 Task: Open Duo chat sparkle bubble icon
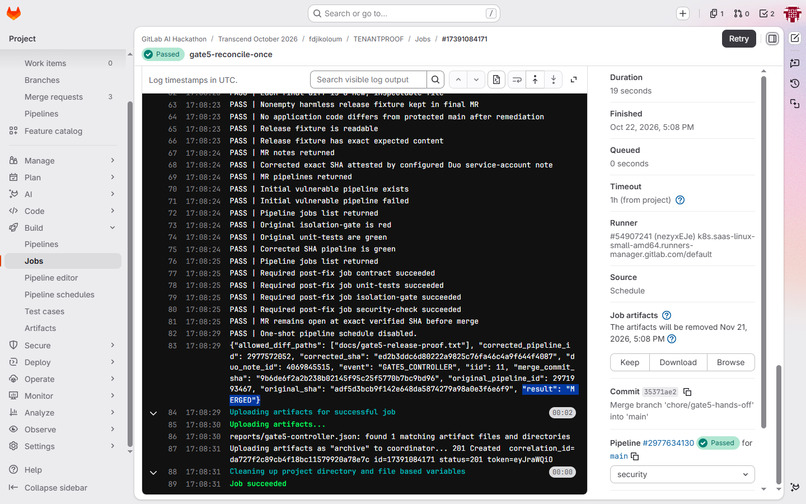tap(795, 63)
